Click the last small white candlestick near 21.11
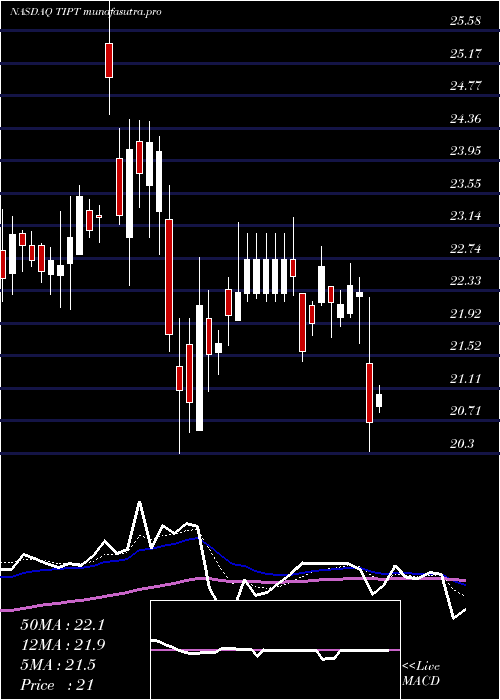Image resolution: width=500 pixels, height=700 pixels. click(379, 400)
